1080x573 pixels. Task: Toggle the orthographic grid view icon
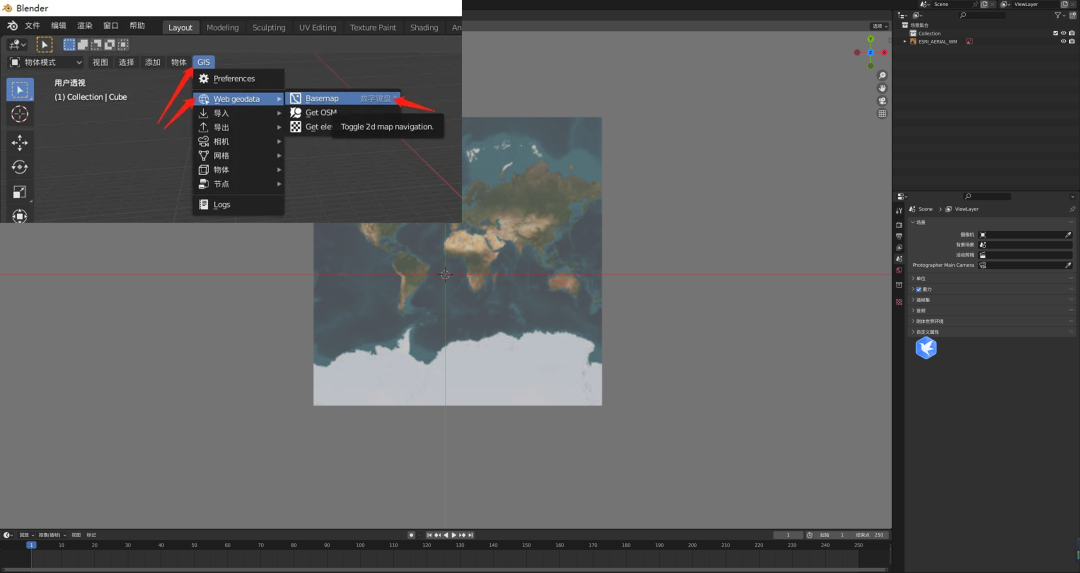[x=882, y=114]
